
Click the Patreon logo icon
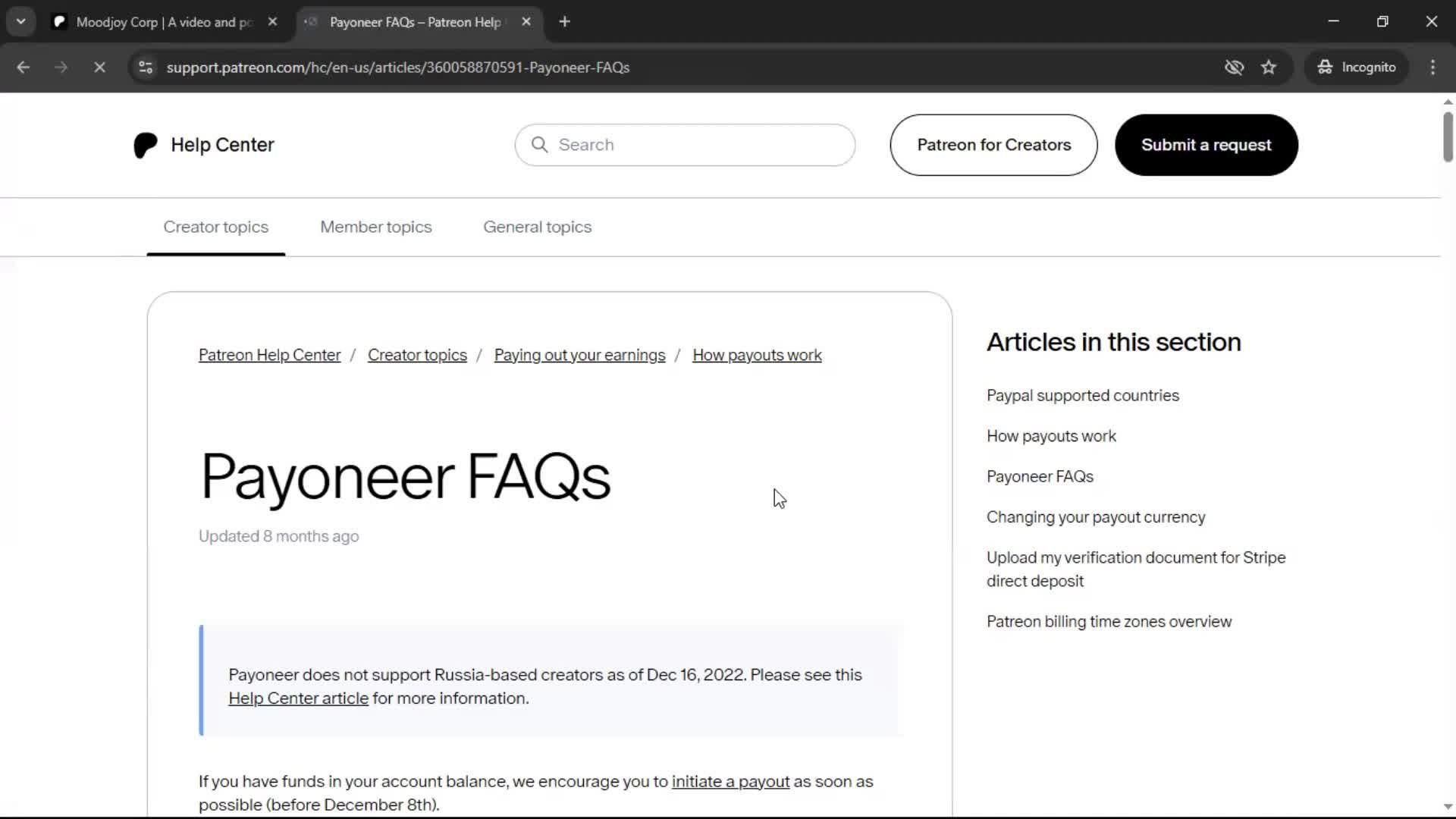point(145,145)
